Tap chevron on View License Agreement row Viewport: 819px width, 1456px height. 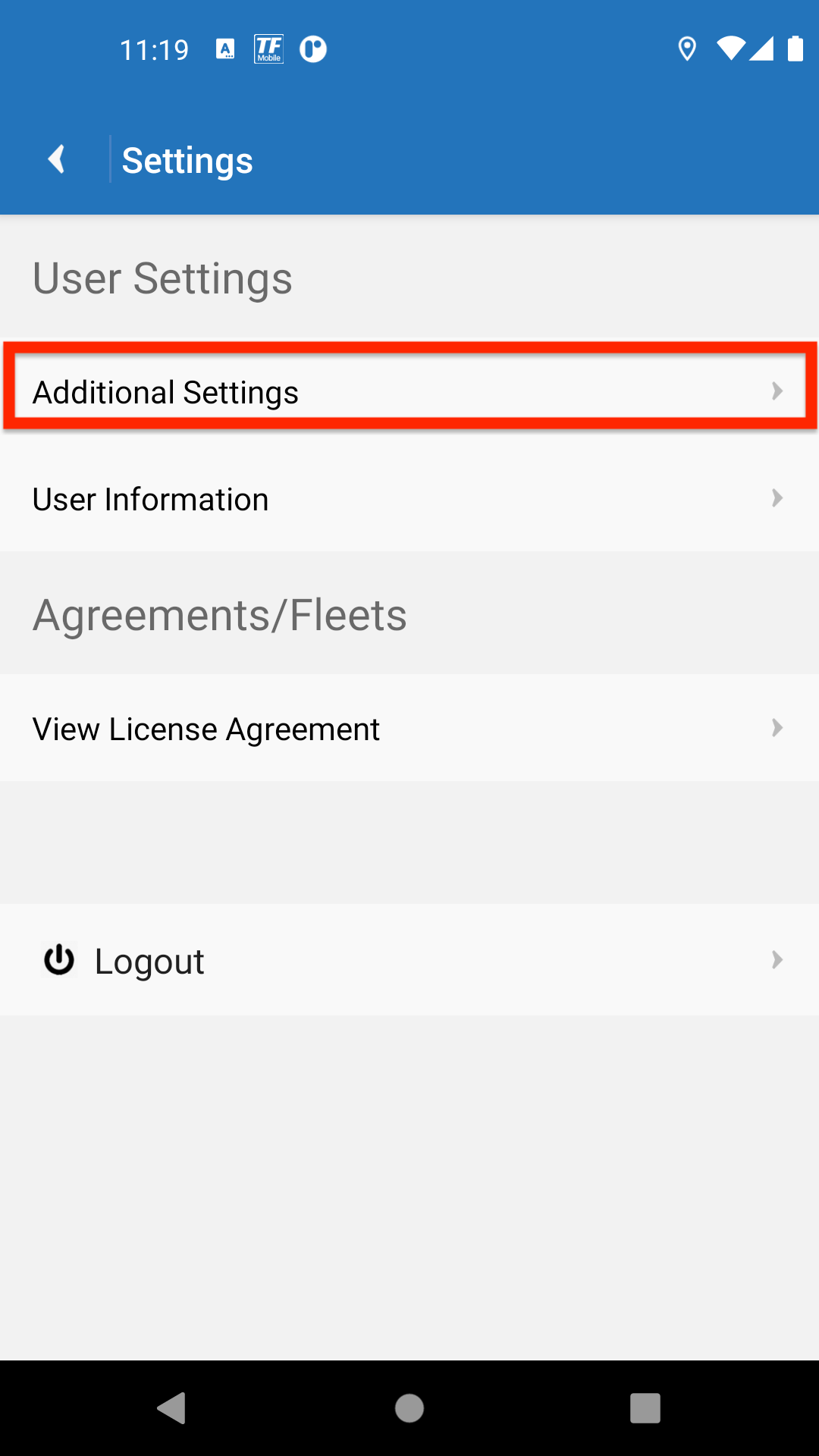777,728
